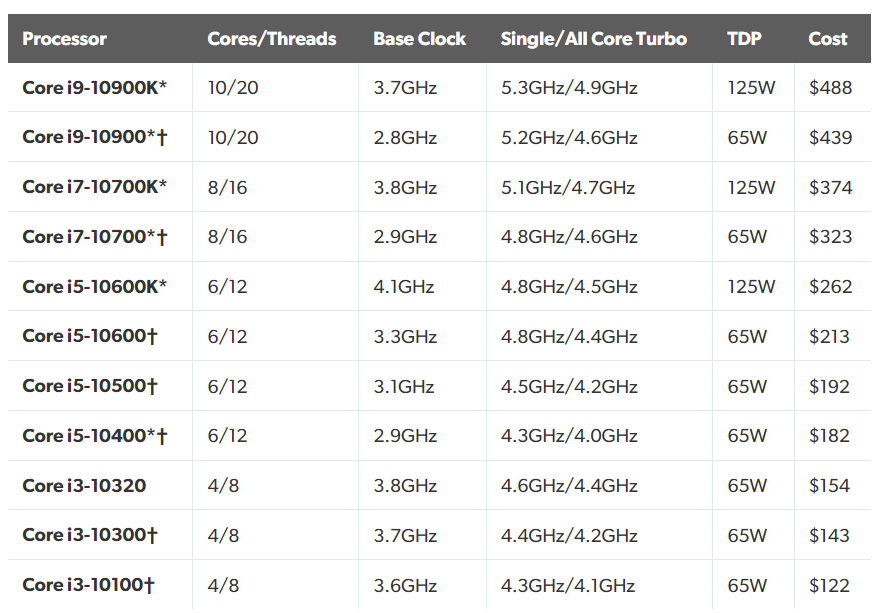The height and width of the screenshot is (613, 882).
Task: Click the TDP column header
Action: point(744,39)
